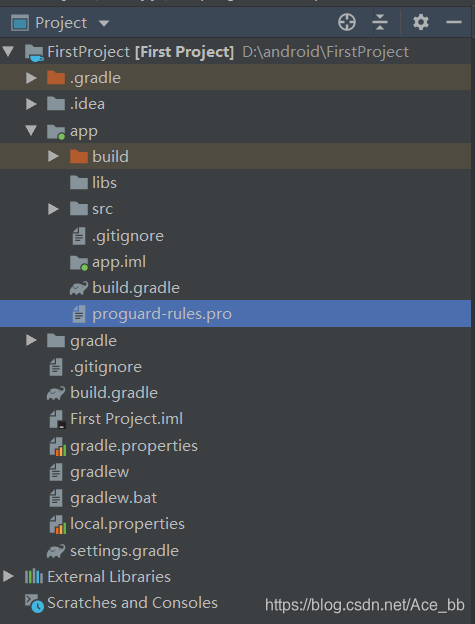Click the locate target crosshair icon
The image size is (475, 624).
[x=347, y=22]
